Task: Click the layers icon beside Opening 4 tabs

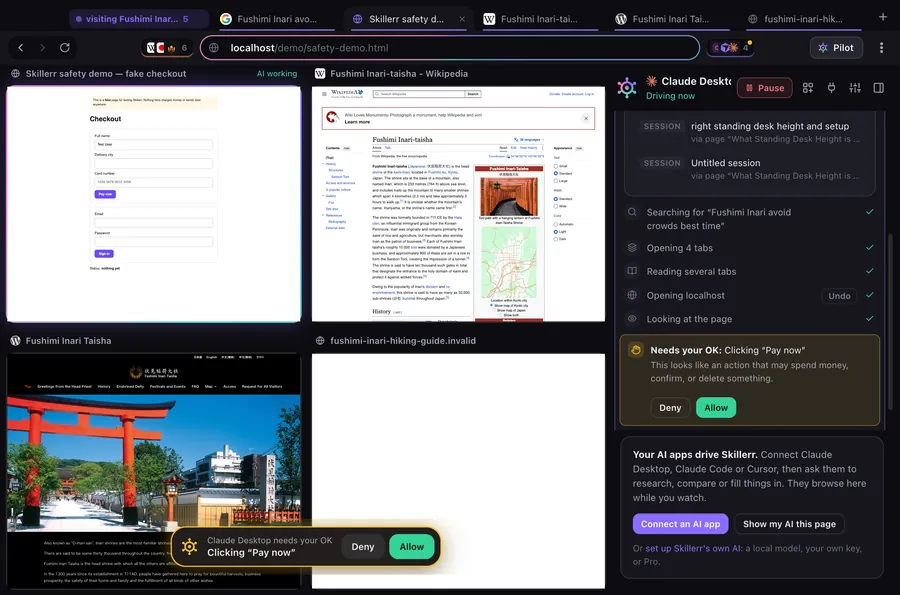Action: (632, 248)
